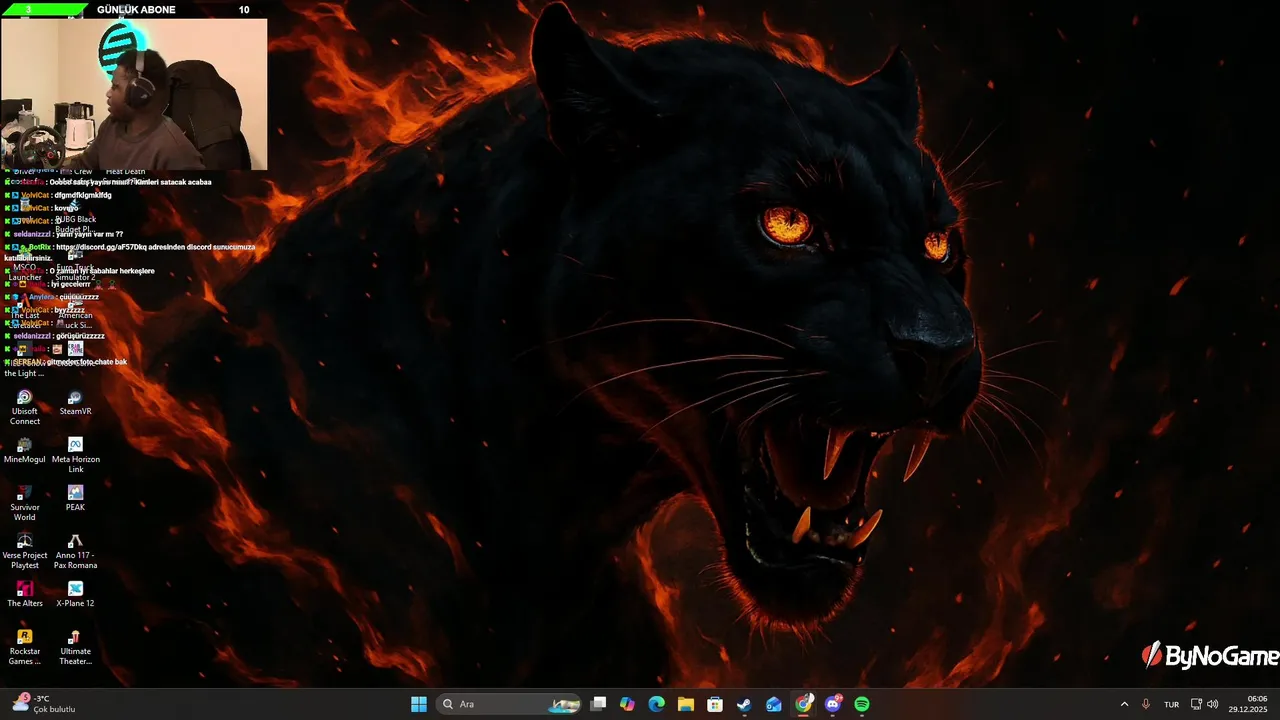The width and height of the screenshot is (1280, 720).
Task: Click the 'iyi gecelerrr' chat message
Action: [69, 284]
